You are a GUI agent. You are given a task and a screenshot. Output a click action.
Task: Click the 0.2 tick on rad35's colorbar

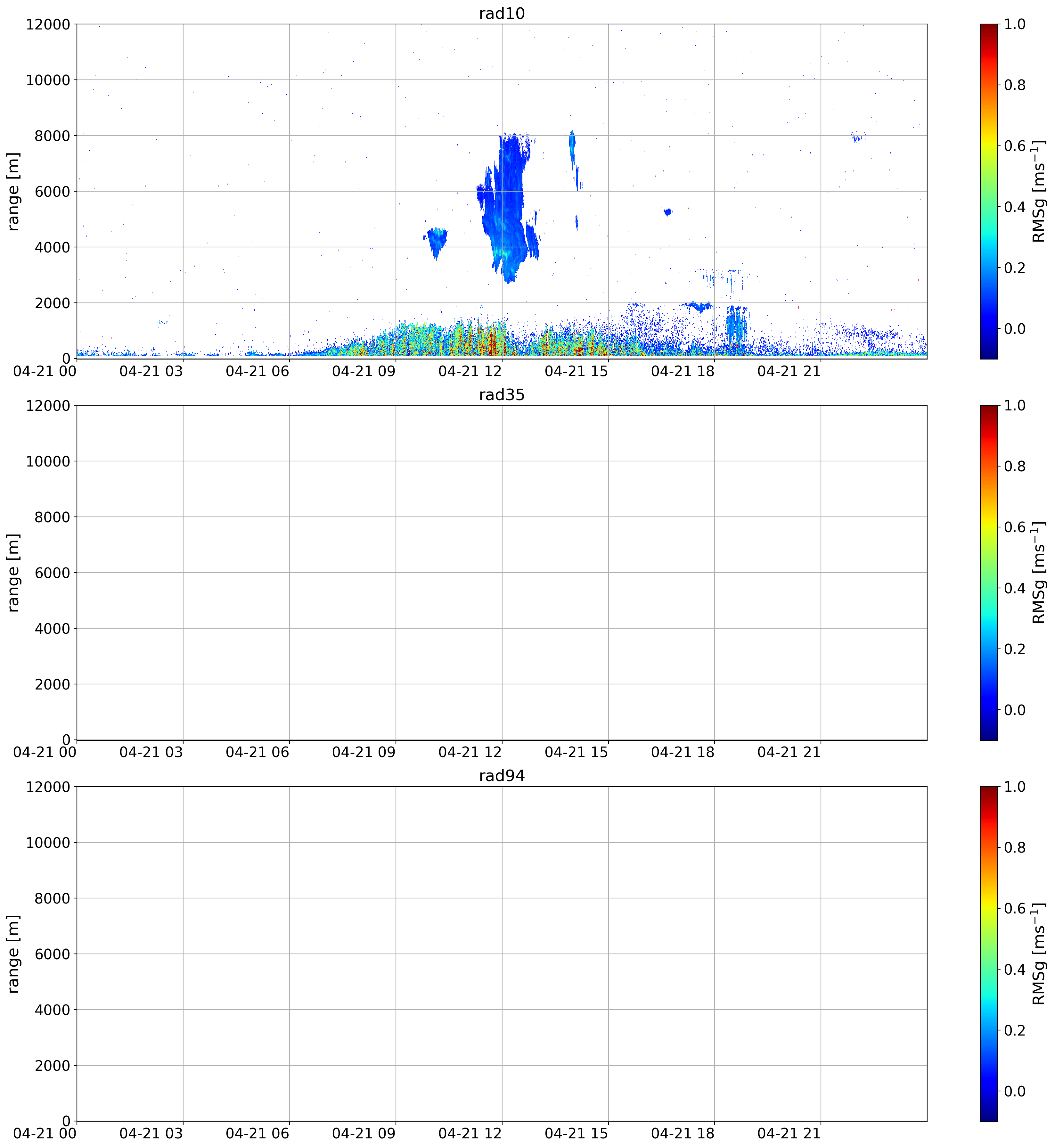click(1015, 649)
